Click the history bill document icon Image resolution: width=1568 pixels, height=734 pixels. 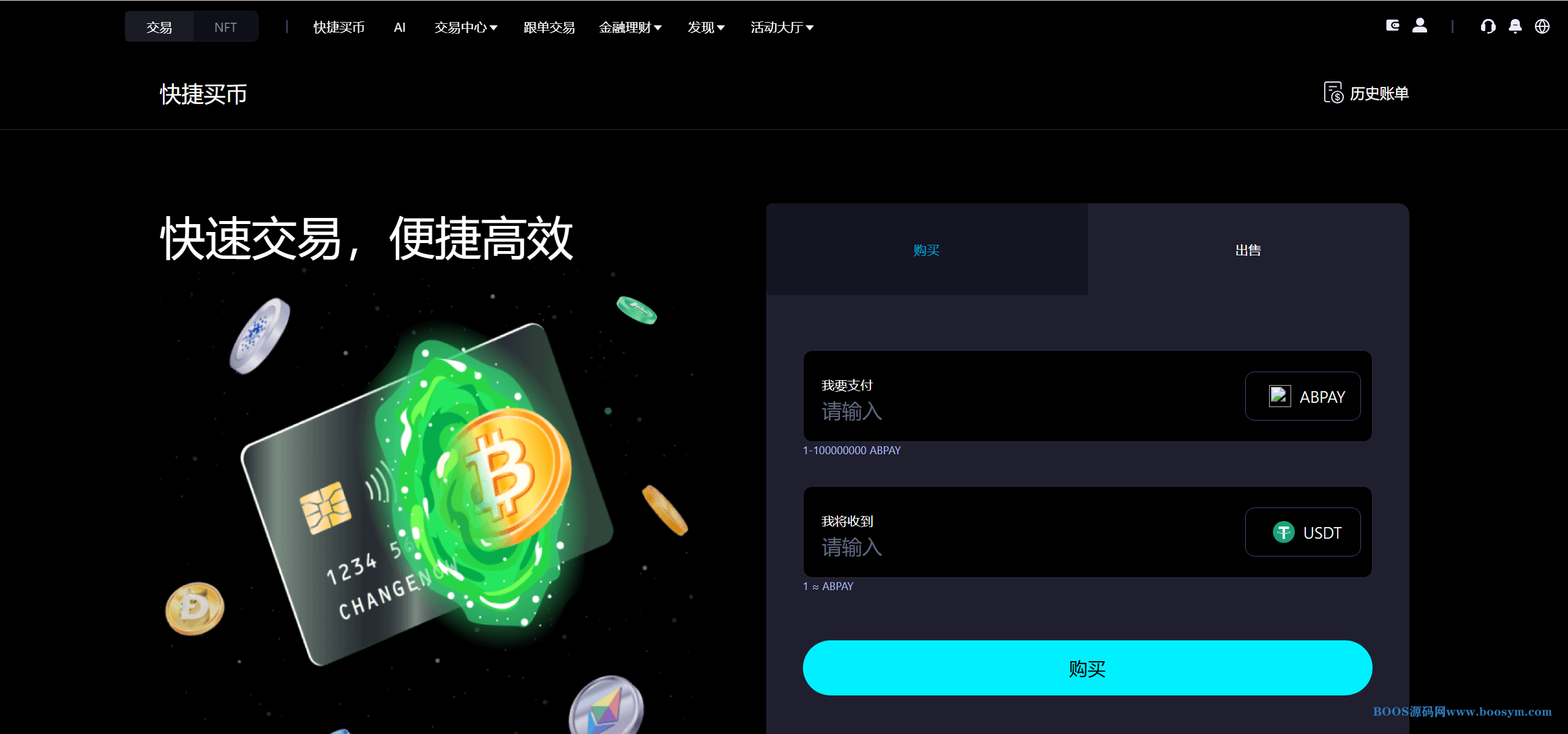[1333, 93]
